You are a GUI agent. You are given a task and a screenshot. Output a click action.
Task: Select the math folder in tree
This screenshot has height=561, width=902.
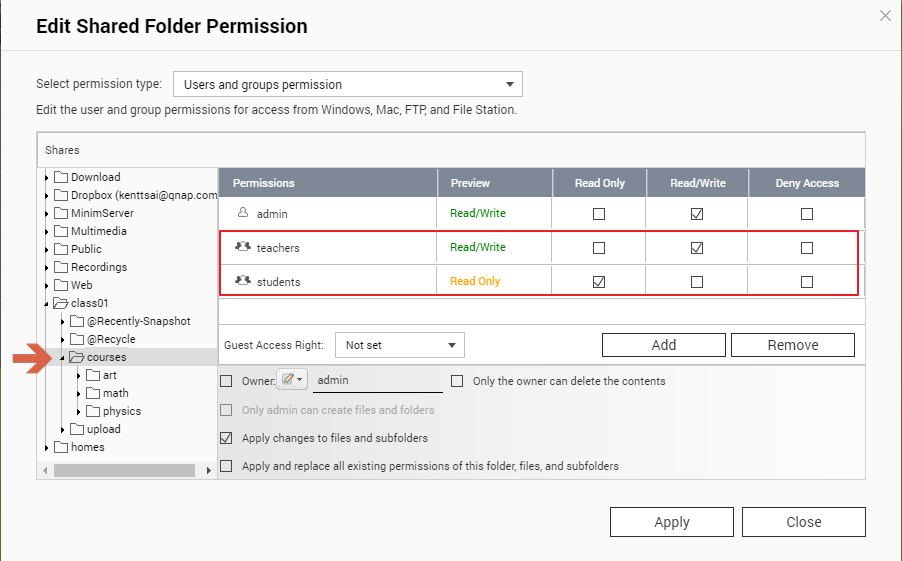(x=115, y=393)
